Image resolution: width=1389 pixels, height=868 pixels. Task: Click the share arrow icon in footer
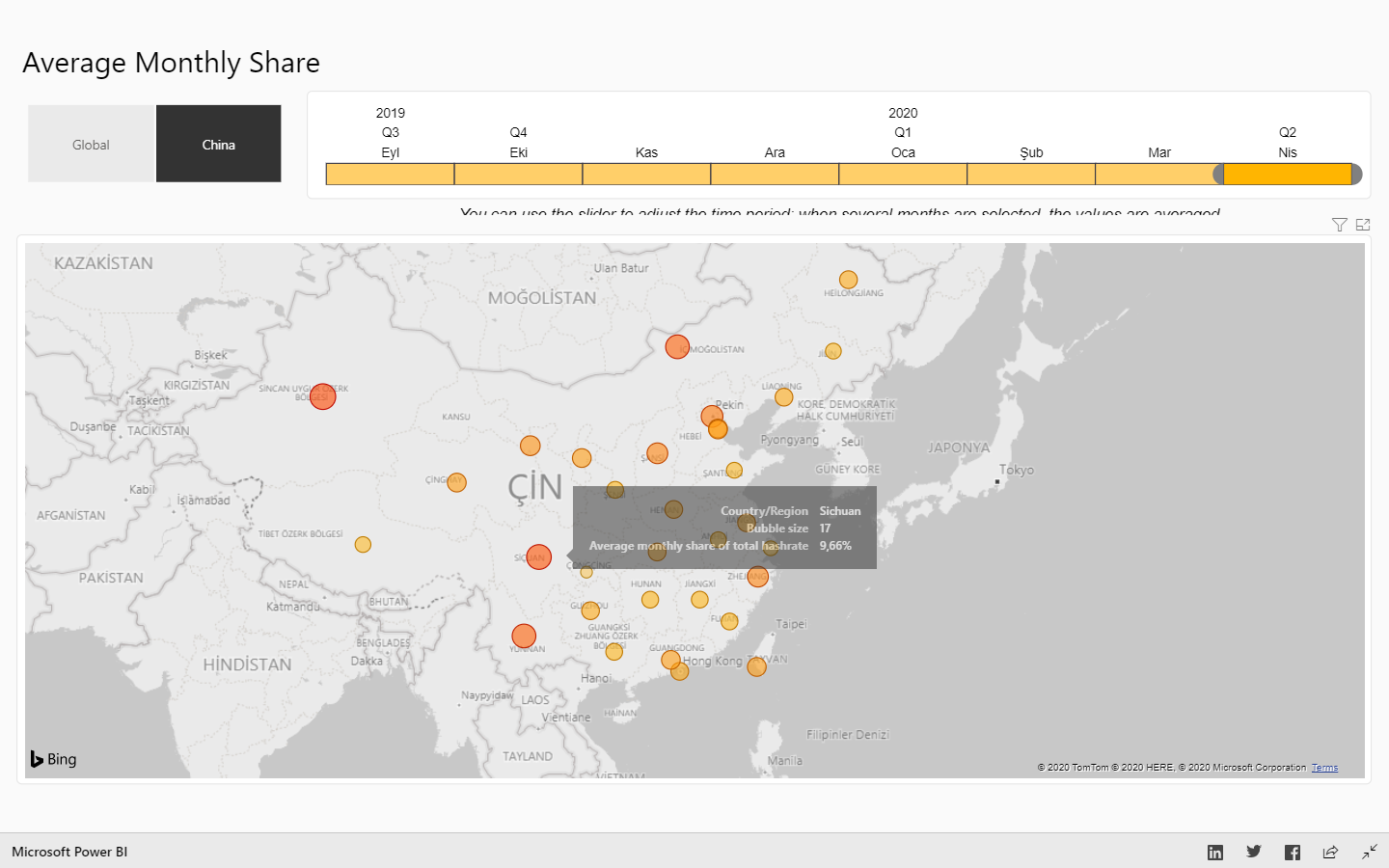click(1330, 852)
